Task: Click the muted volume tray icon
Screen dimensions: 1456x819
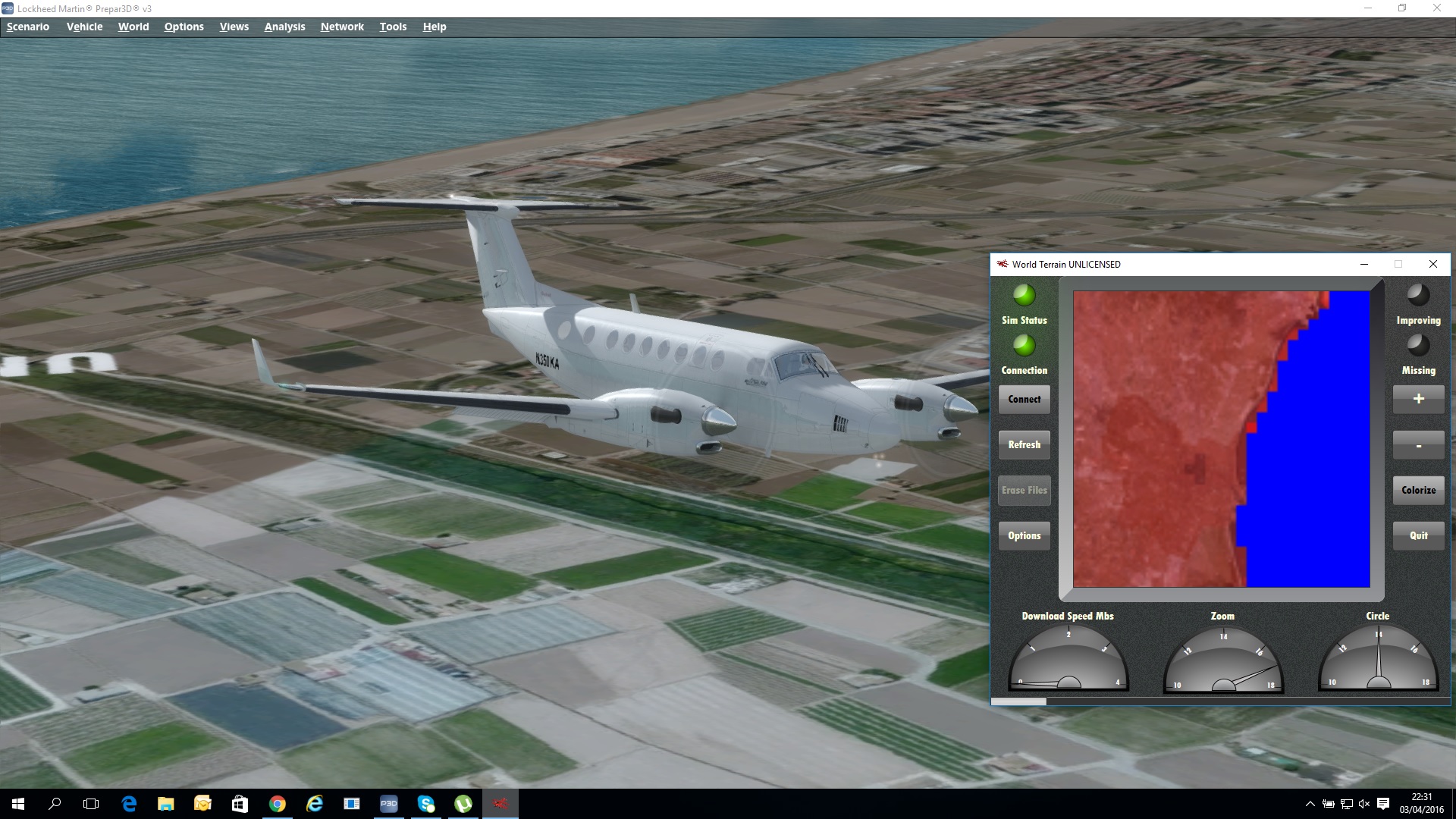Action: pos(1364,804)
